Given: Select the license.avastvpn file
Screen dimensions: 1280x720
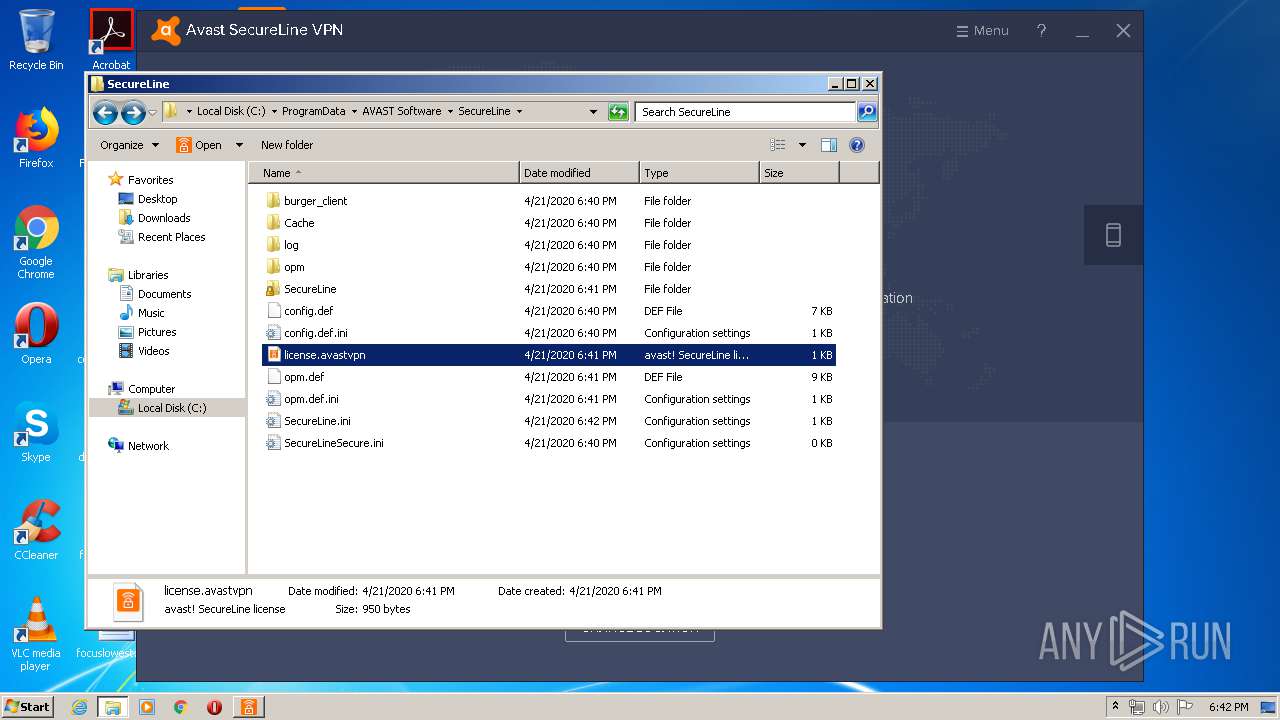Looking at the screenshot, I should click(548, 355).
